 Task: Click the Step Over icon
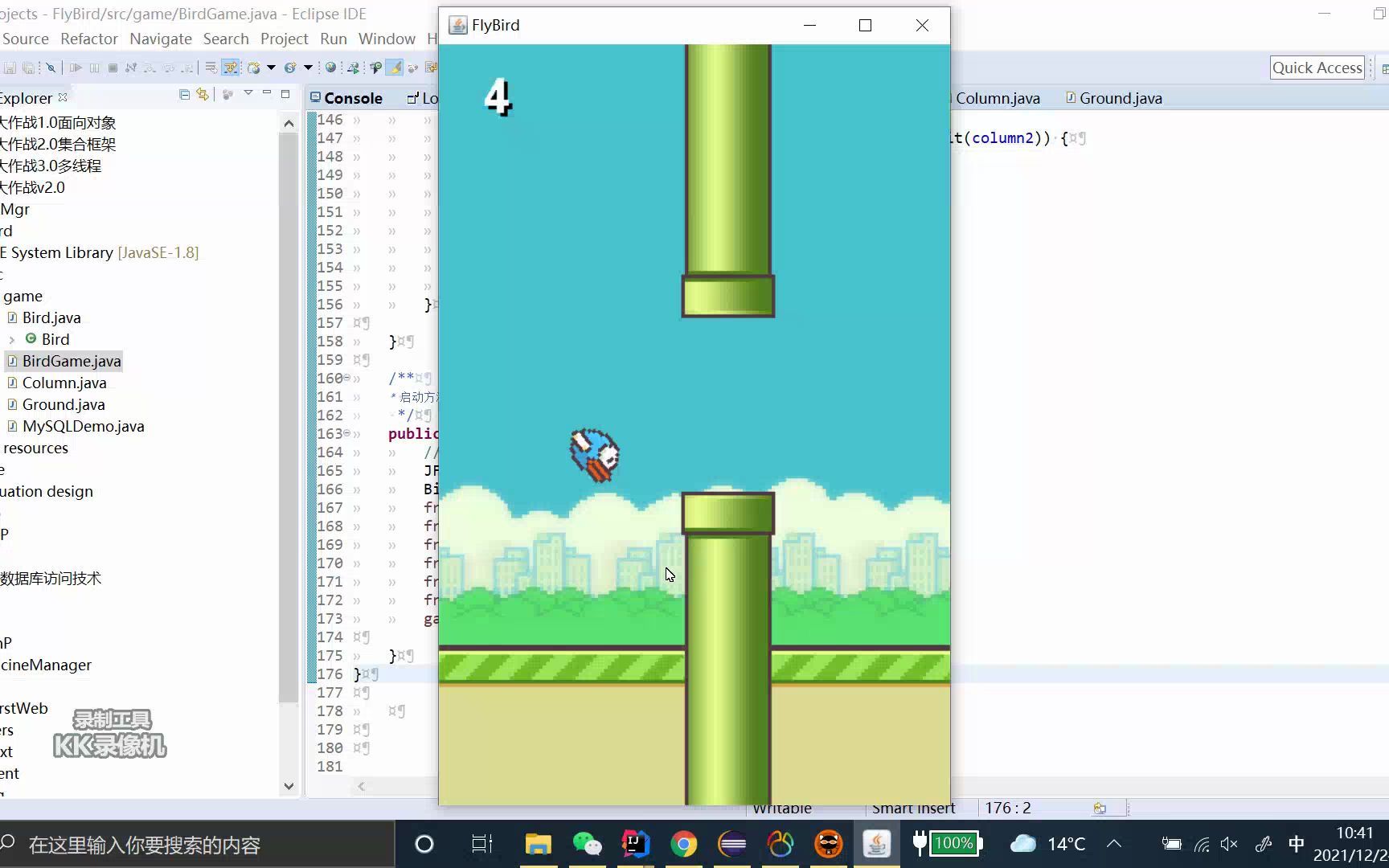pos(168,68)
